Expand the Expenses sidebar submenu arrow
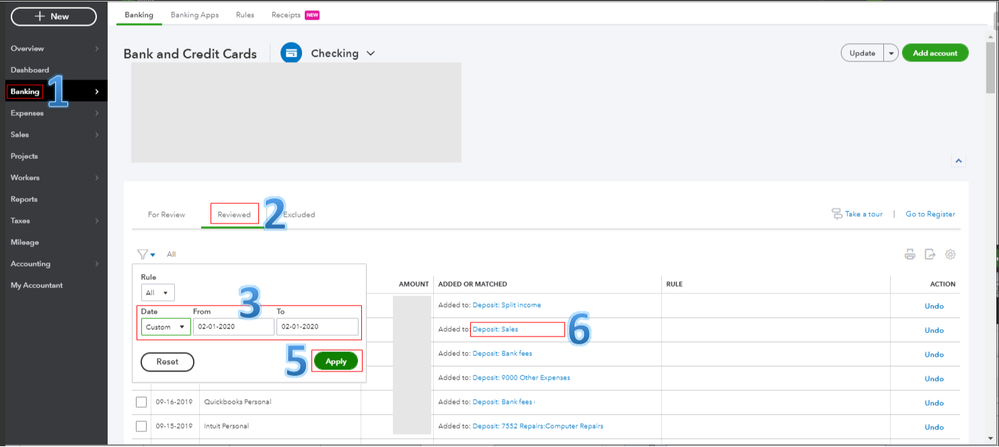Screen dimensions: 999x447 click(x=97, y=113)
